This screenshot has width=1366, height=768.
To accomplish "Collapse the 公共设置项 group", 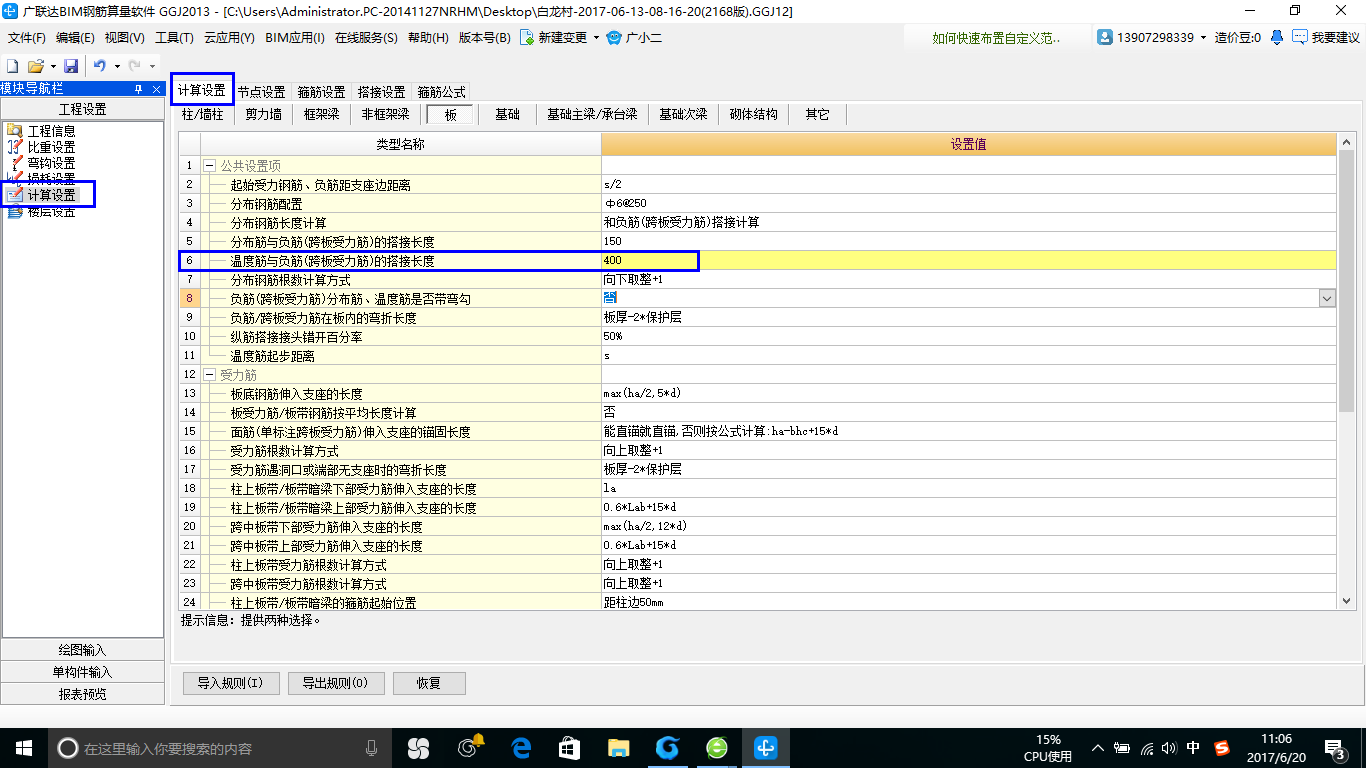I will click(x=209, y=165).
